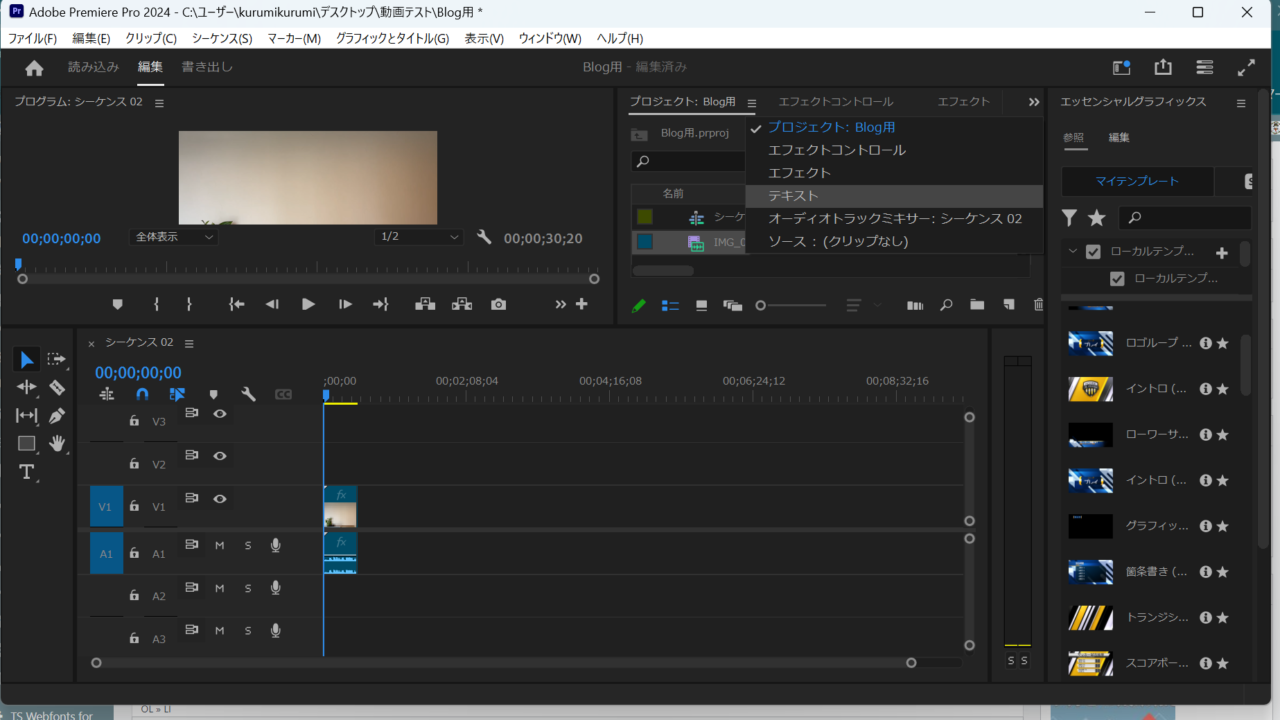Toggle timeline snap magnet
The width and height of the screenshot is (1280, 720).
click(x=142, y=394)
